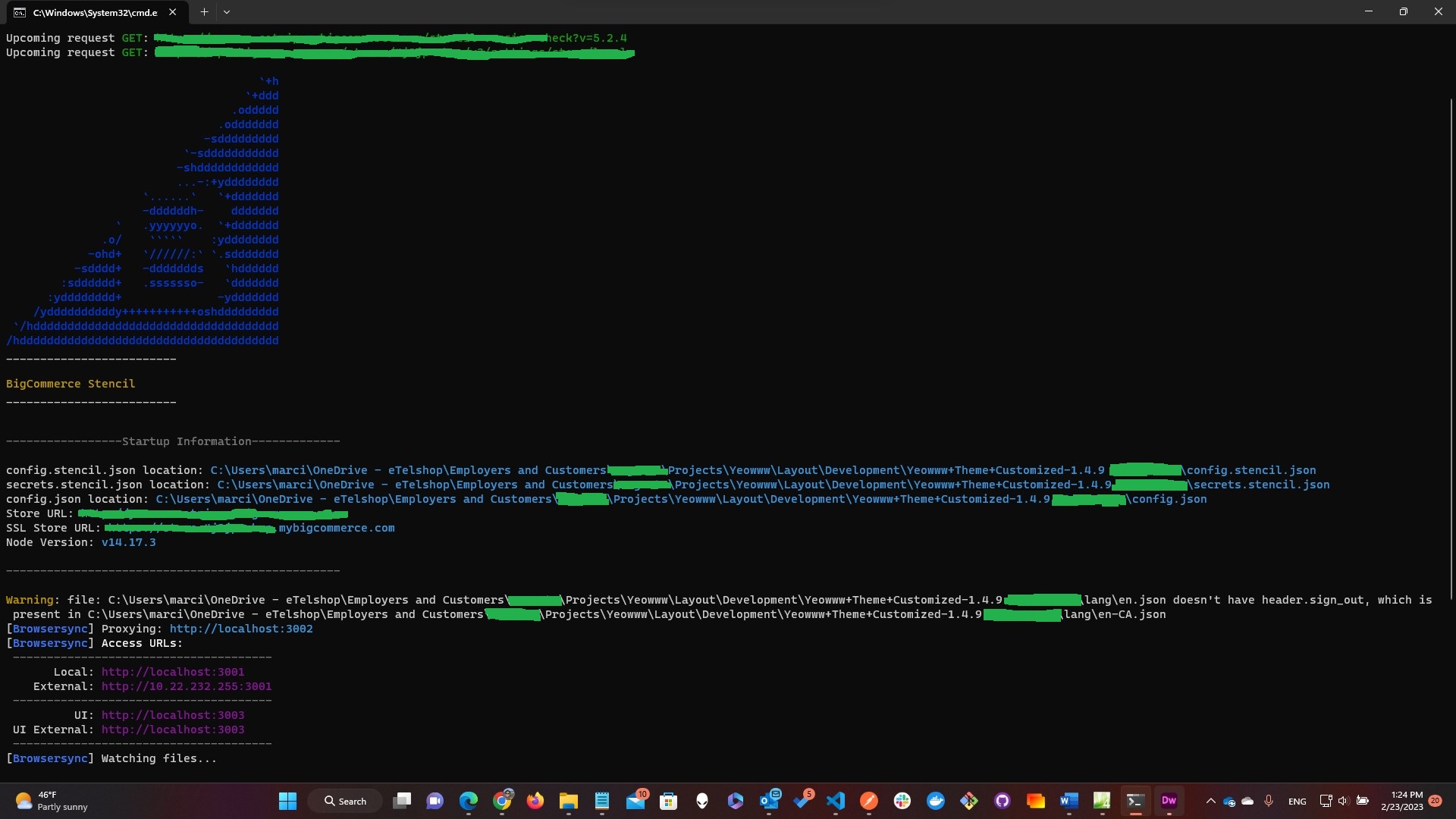This screenshot has height=819, width=1456.
Task: Open the OneDrive cloud tray icon
Action: coord(1247,801)
